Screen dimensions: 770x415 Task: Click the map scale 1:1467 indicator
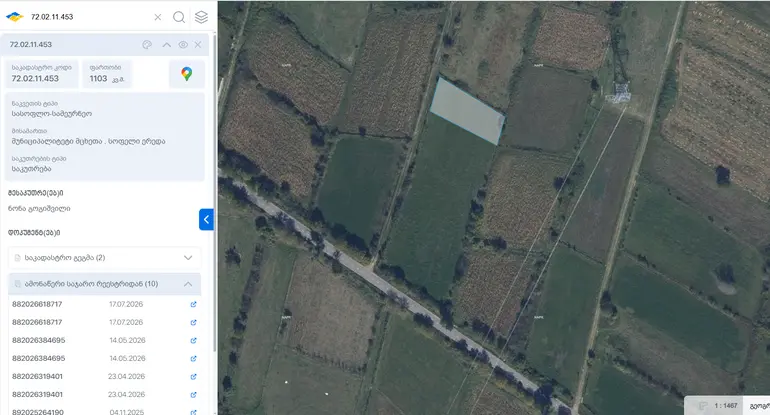(725, 406)
